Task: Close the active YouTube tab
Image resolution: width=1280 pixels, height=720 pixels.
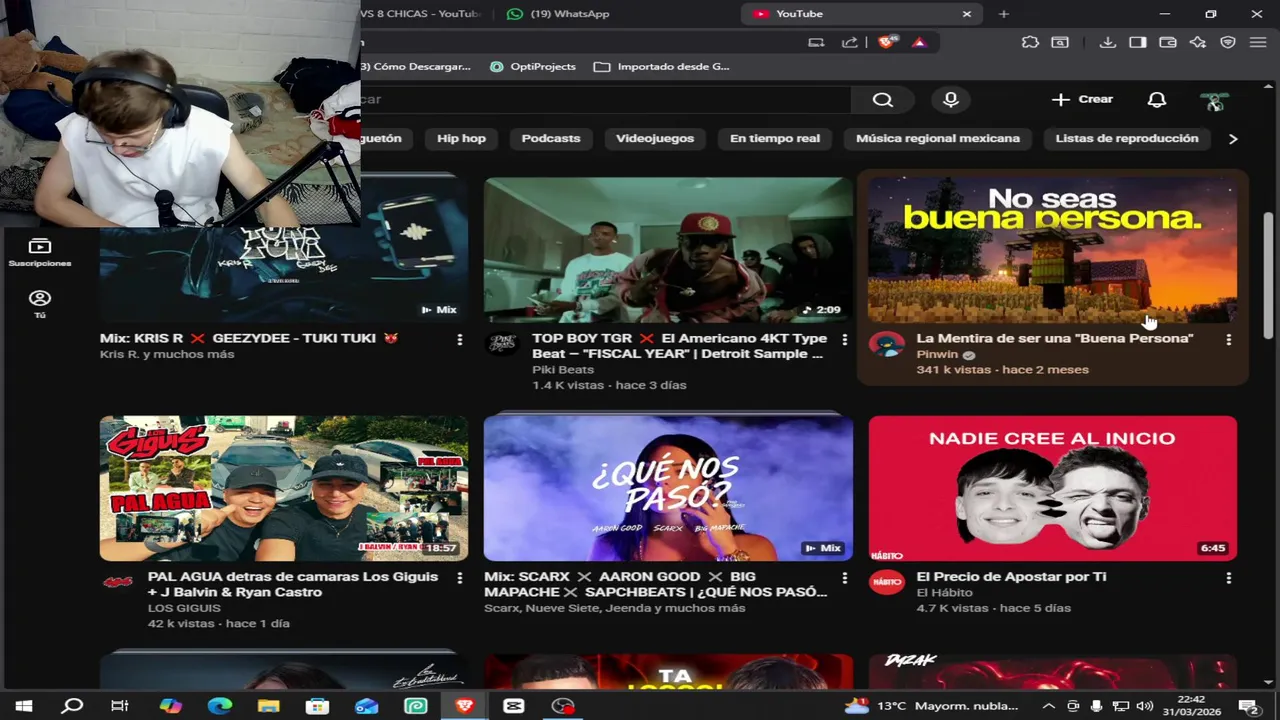Action: [x=966, y=14]
